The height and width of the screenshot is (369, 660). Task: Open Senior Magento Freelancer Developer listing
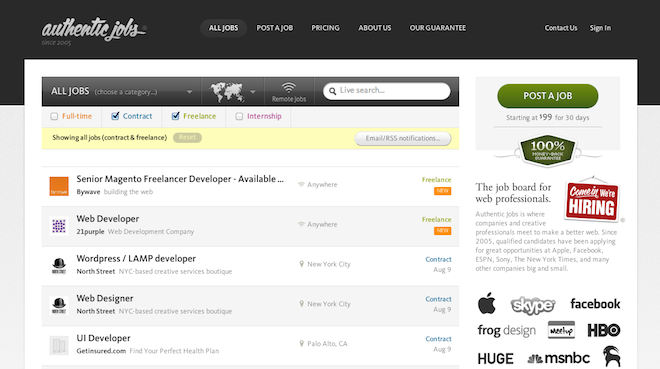pos(180,179)
